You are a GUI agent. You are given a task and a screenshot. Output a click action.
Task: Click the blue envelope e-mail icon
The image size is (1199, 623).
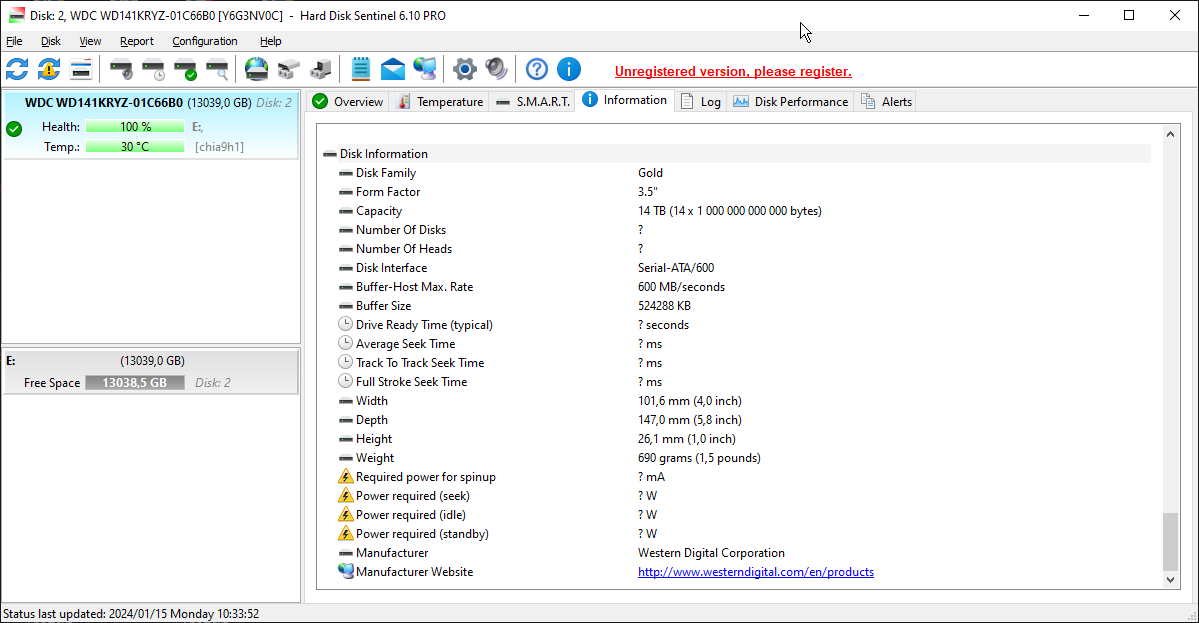pyautogui.click(x=393, y=70)
